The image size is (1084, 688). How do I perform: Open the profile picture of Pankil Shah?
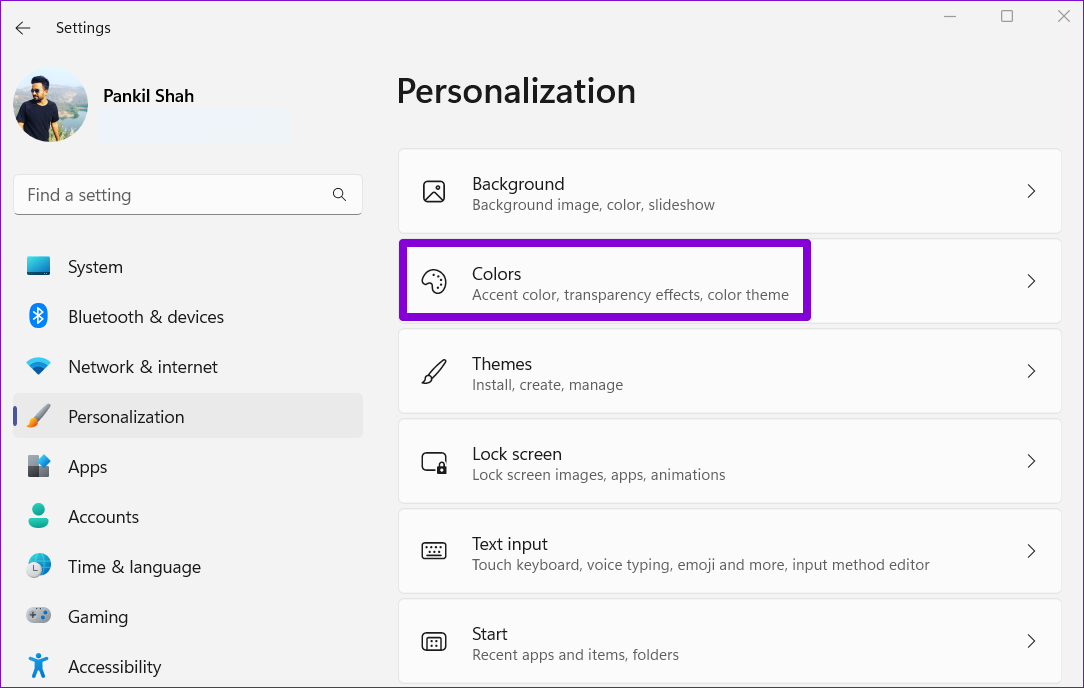50,105
